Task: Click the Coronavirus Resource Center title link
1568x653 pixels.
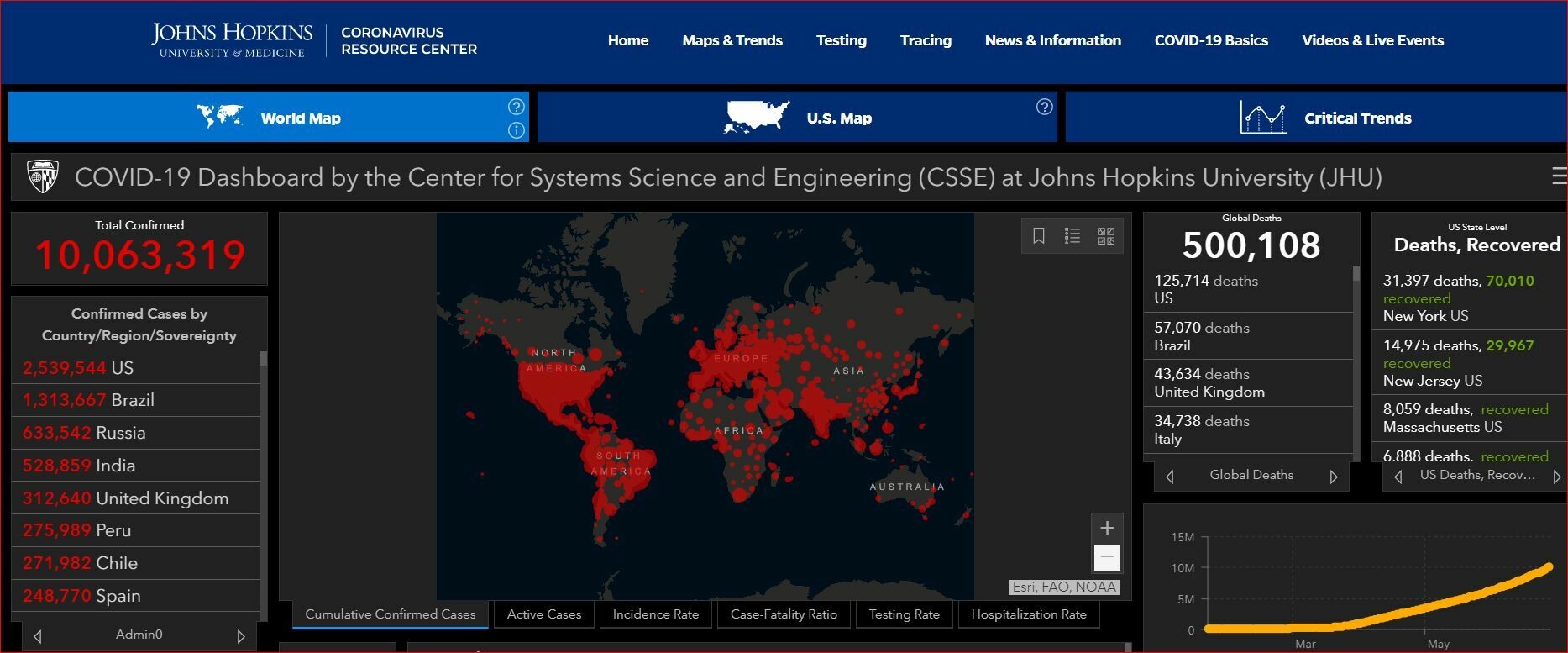Action: (x=409, y=40)
